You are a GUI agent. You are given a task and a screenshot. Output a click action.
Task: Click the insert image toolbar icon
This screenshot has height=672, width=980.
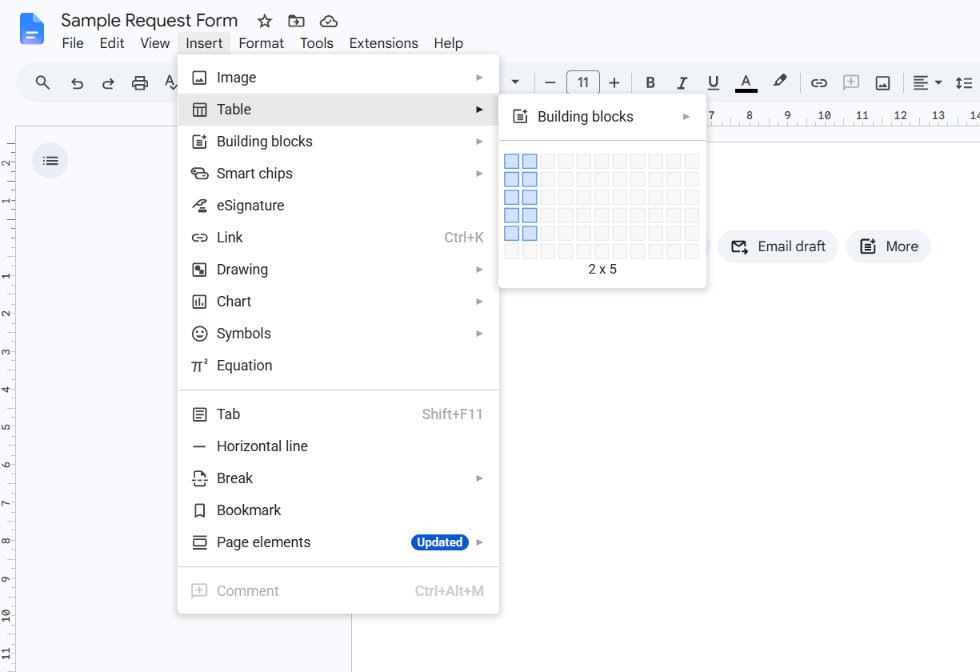[x=882, y=83]
